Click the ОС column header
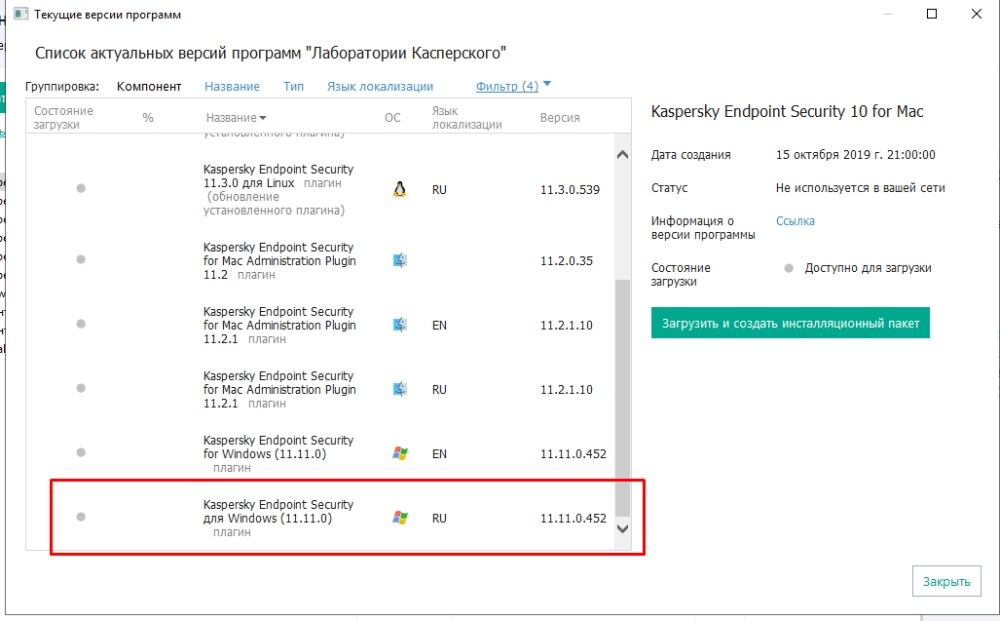The image size is (1000, 621). tap(393, 117)
